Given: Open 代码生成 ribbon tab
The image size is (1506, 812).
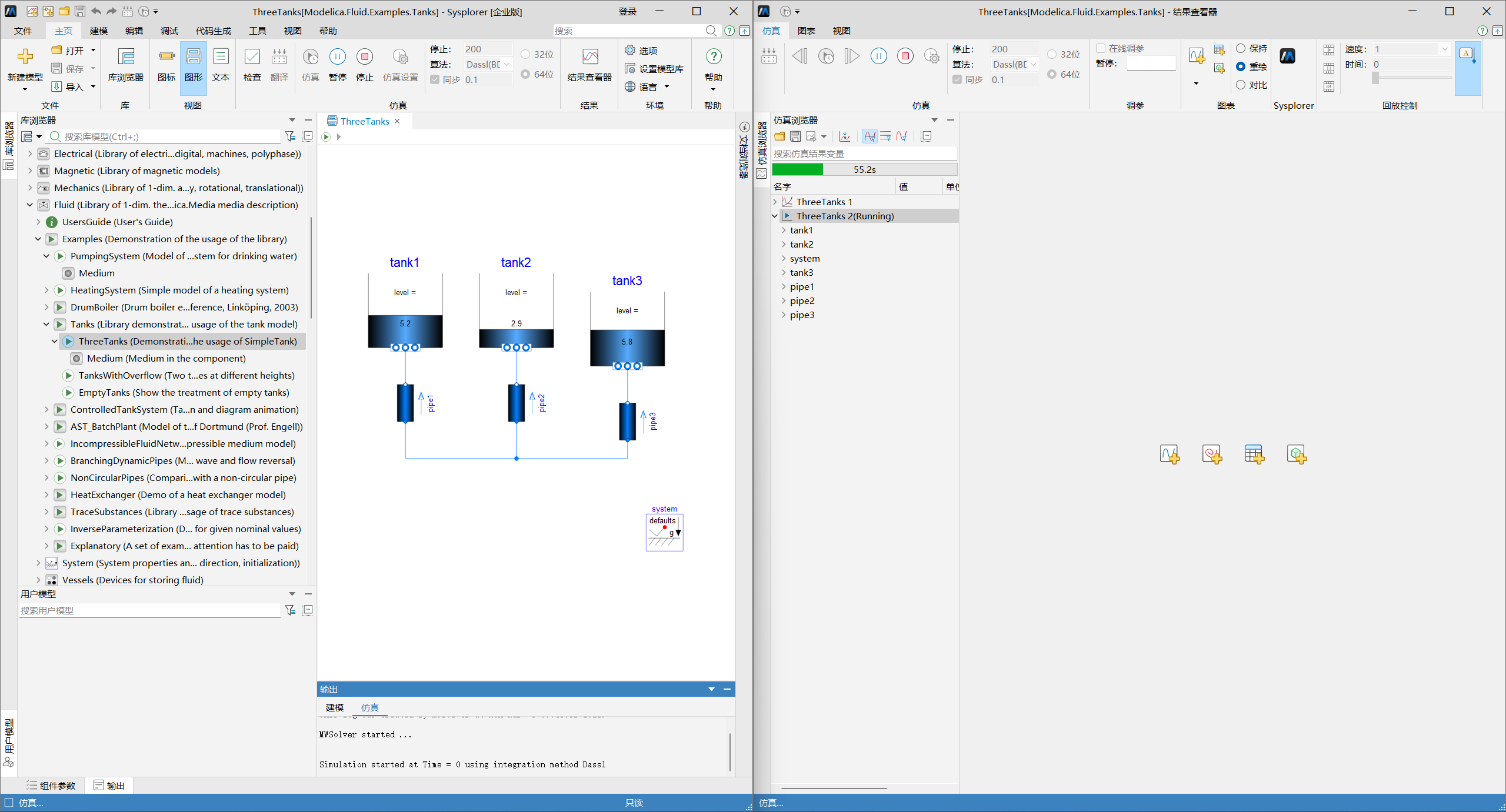Looking at the screenshot, I should click(x=214, y=31).
